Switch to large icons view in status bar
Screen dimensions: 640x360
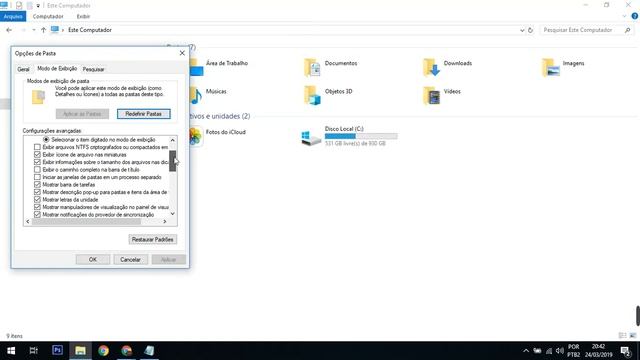click(x=633, y=336)
